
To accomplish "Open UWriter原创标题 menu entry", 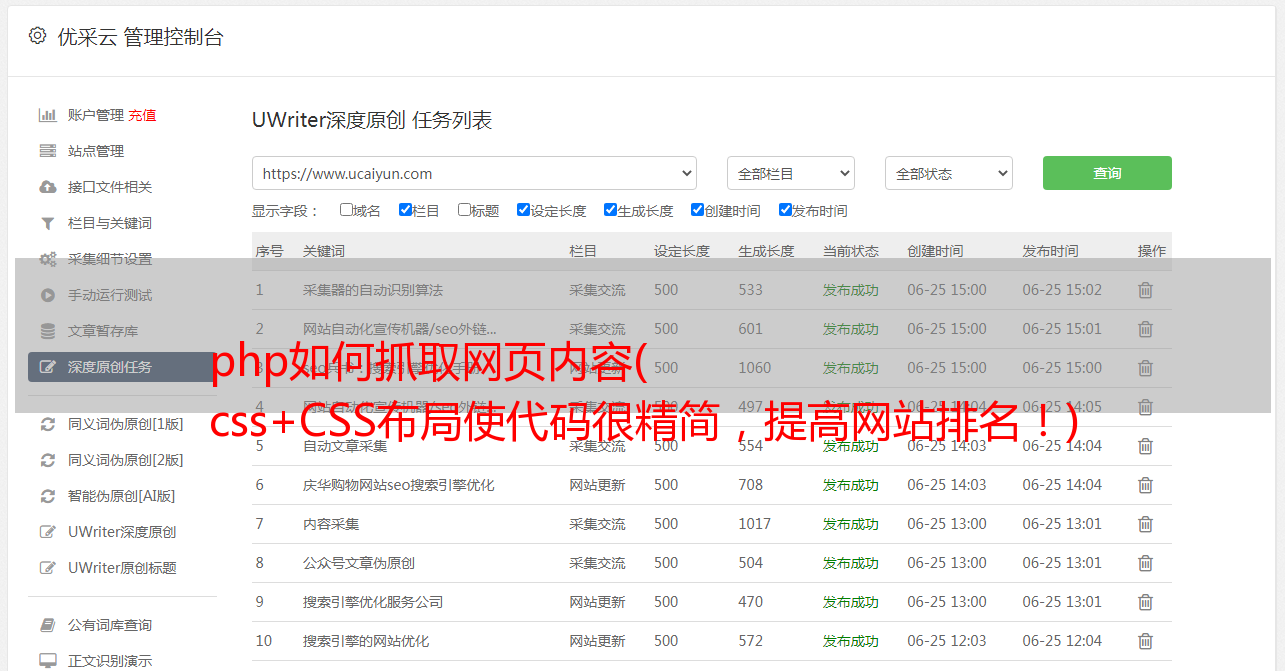I will point(122,568).
